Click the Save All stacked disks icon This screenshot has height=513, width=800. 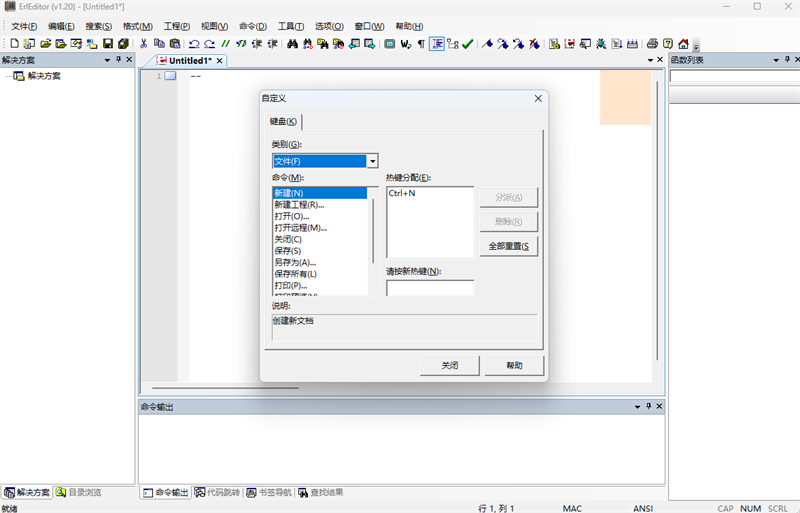[123, 44]
